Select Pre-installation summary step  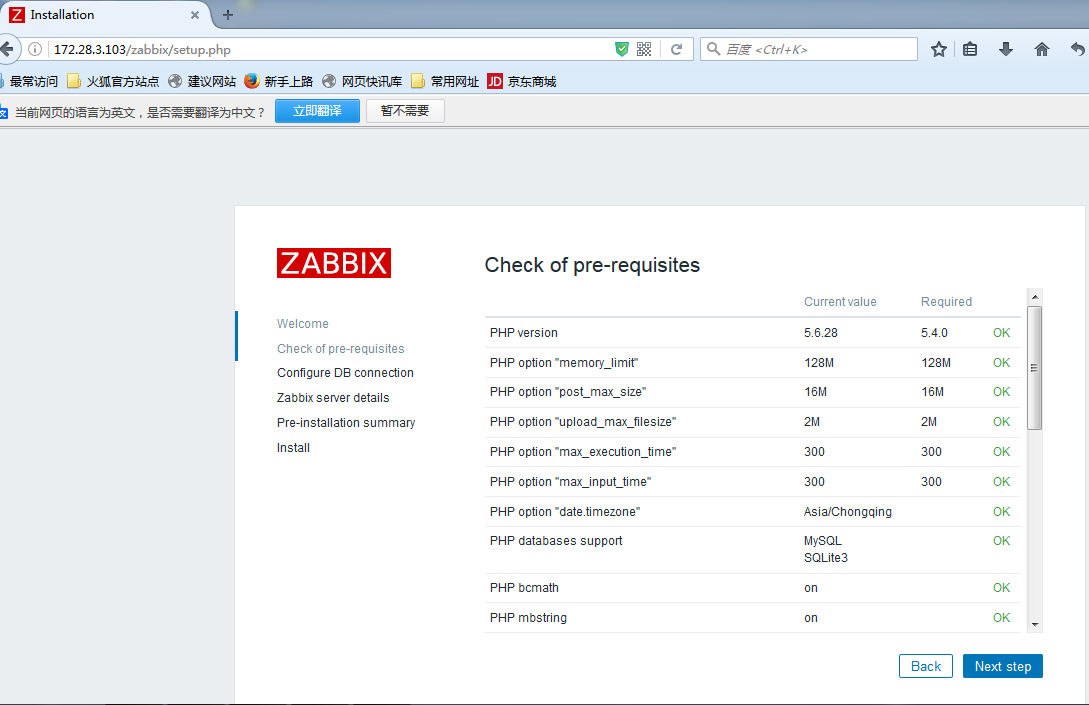[x=346, y=423]
